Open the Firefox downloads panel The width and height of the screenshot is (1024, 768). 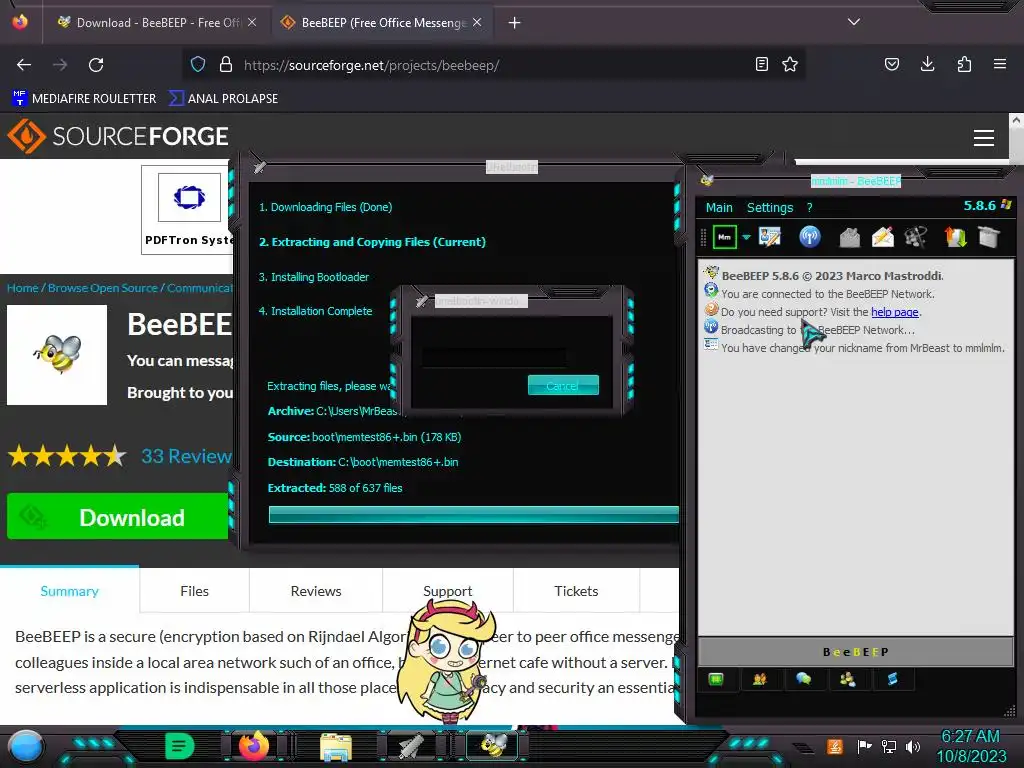click(927, 64)
